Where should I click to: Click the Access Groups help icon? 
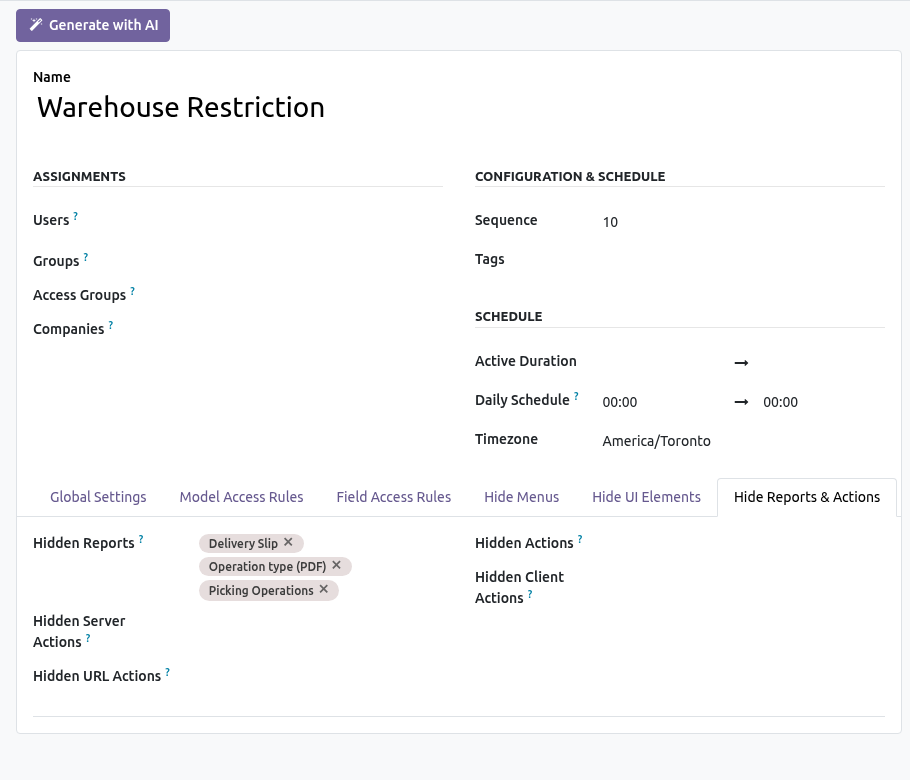pyautogui.click(x=132, y=291)
